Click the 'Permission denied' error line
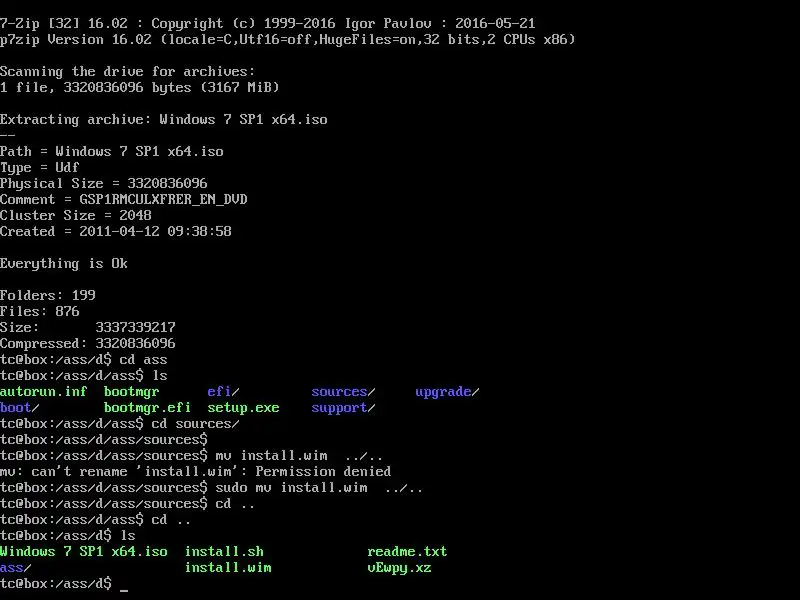 pyautogui.click(x=195, y=471)
